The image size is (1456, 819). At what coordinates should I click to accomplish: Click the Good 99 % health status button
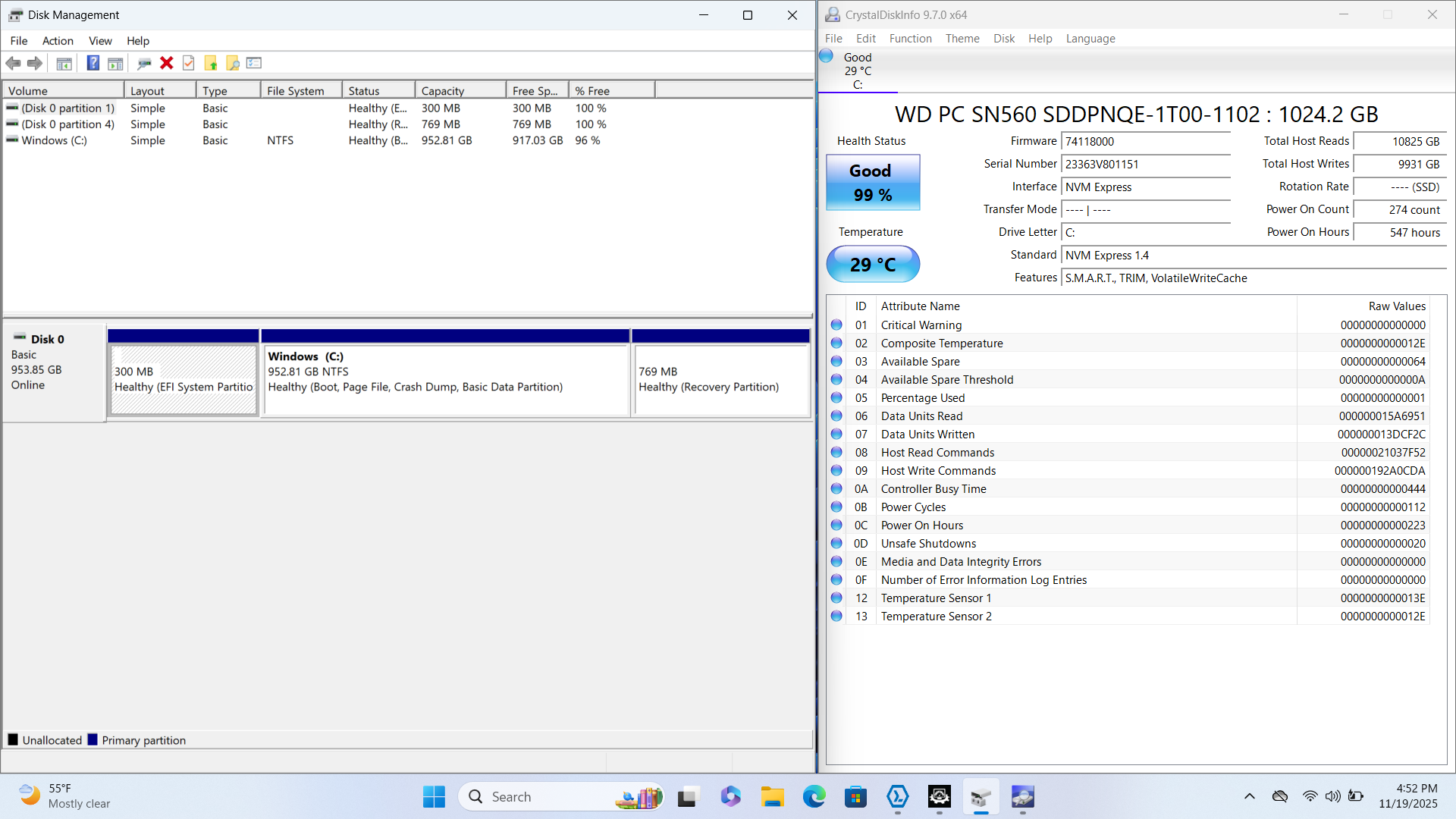click(872, 183)
